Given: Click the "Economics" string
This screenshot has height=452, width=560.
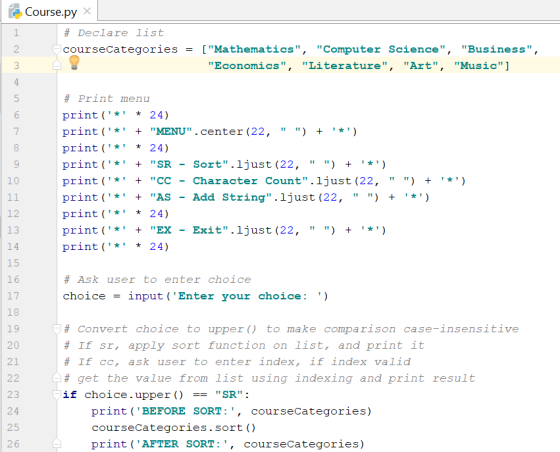Looking at the screenshot, I should [247, 66].
